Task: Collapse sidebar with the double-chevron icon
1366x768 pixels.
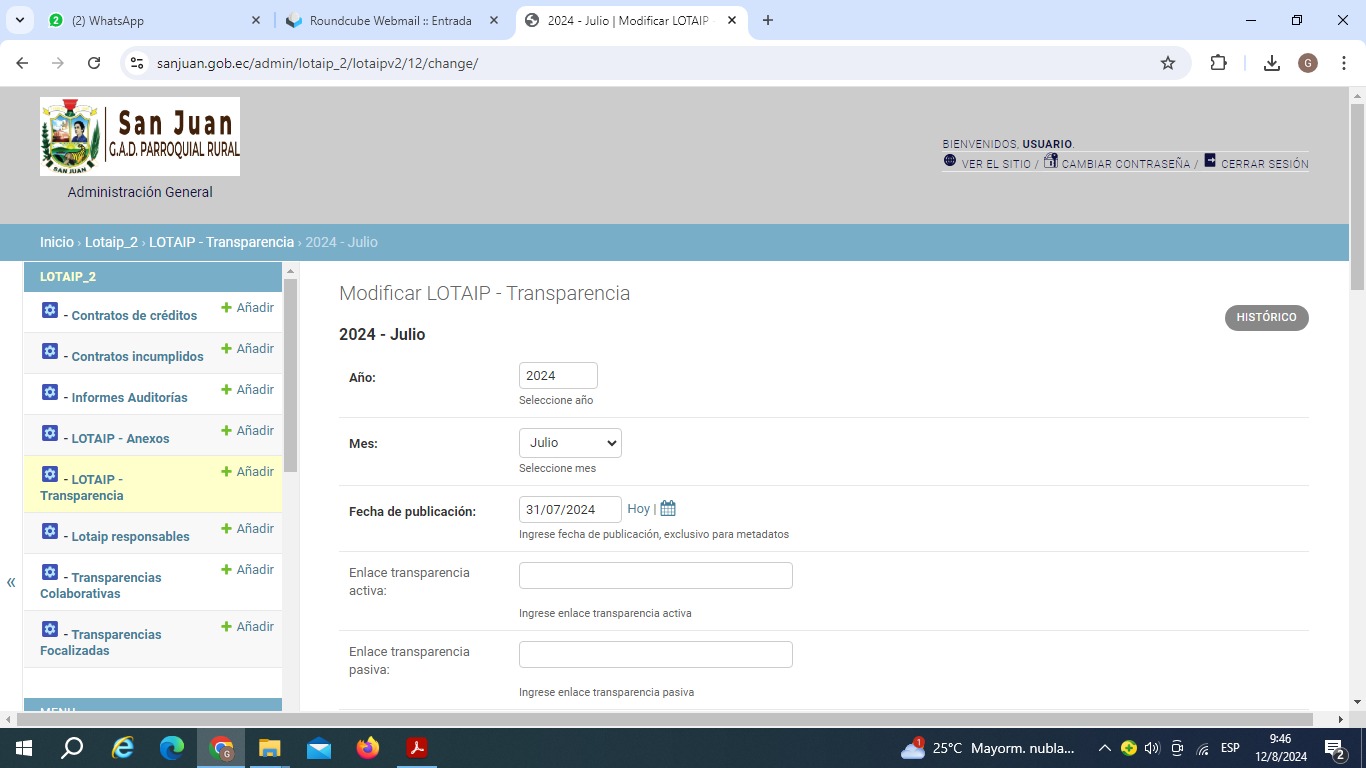Action: coord(11,582)
